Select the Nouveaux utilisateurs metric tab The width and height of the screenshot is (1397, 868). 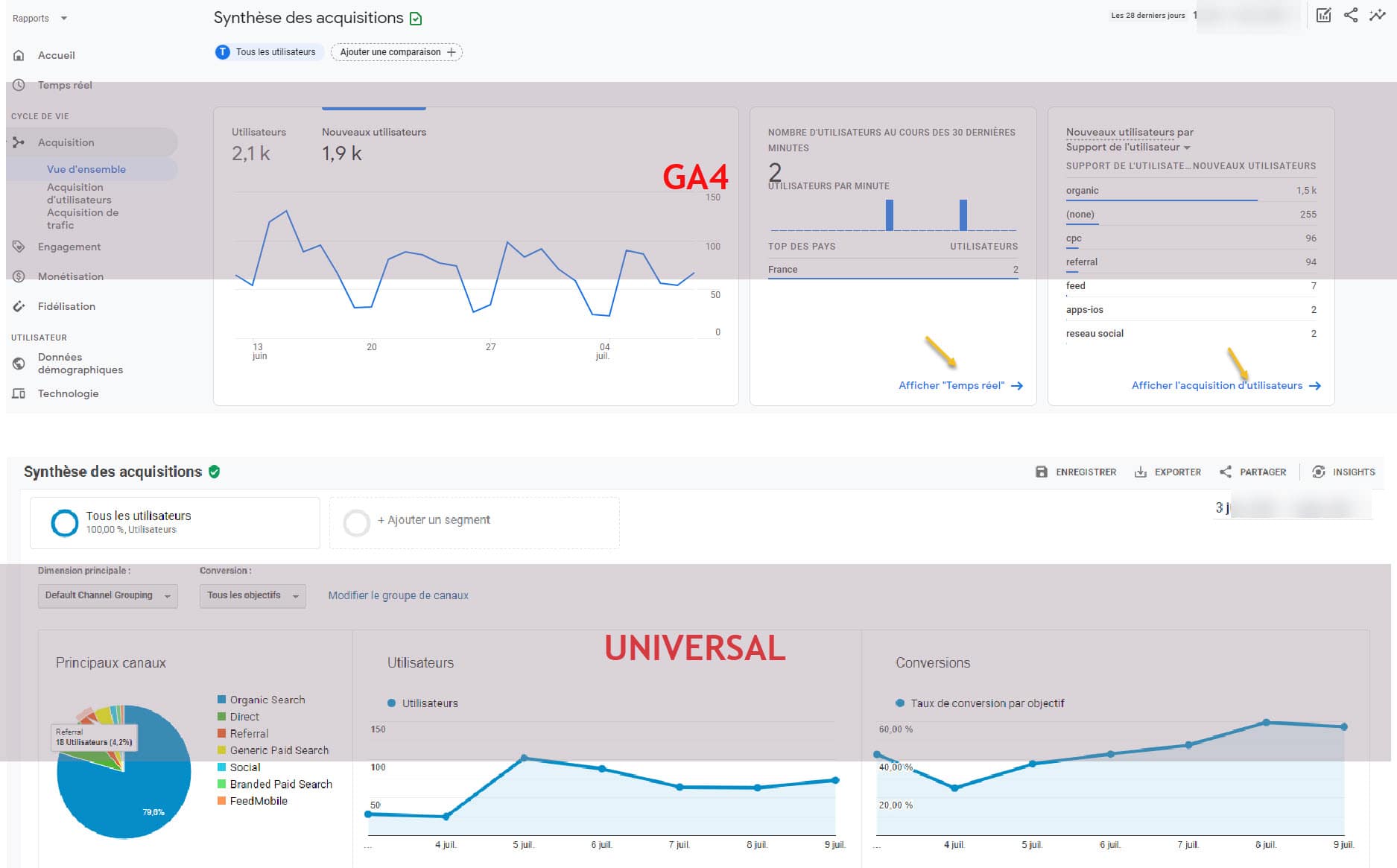point(374,144)
